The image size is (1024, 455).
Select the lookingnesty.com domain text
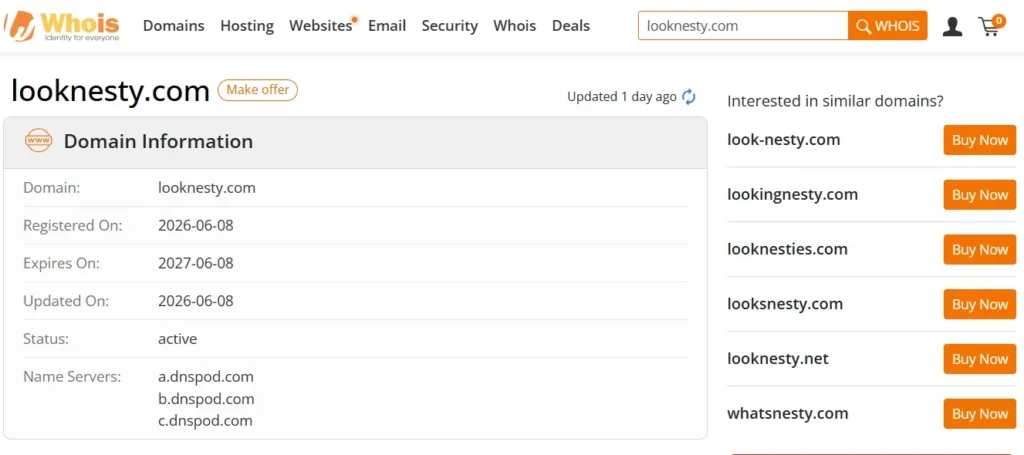[x=792, y=195]
